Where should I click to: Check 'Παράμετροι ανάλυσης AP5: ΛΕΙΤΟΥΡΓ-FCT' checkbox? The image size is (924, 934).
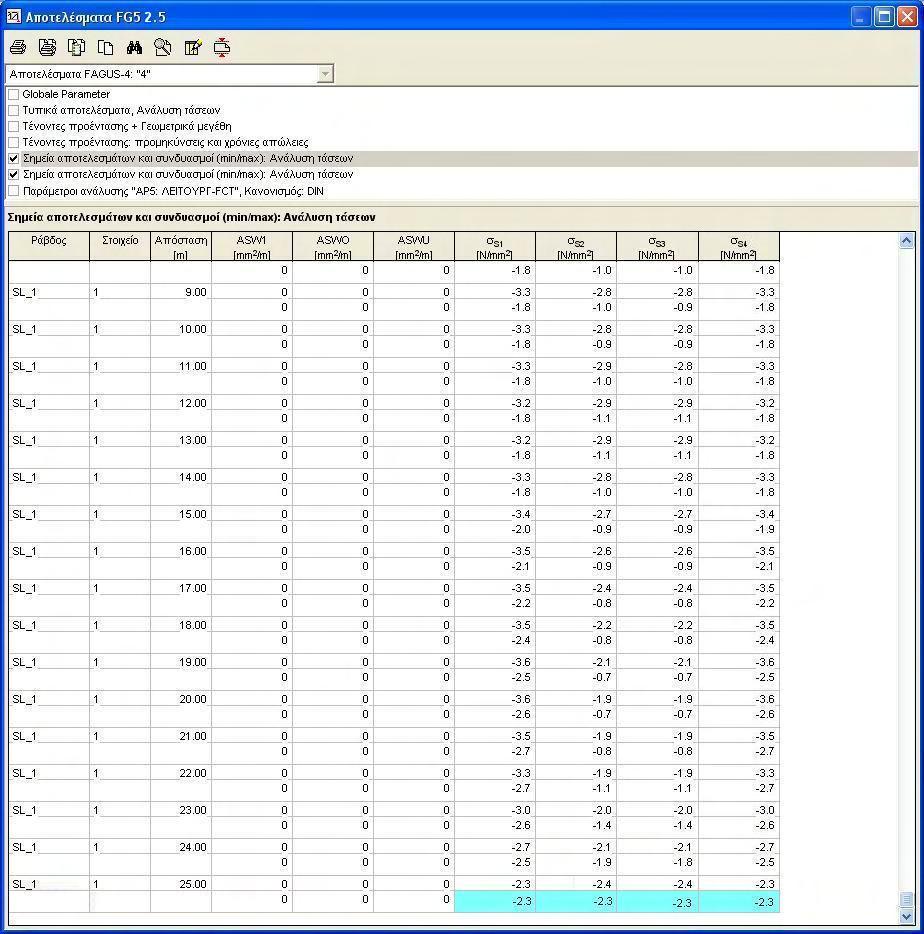point(14,191)
